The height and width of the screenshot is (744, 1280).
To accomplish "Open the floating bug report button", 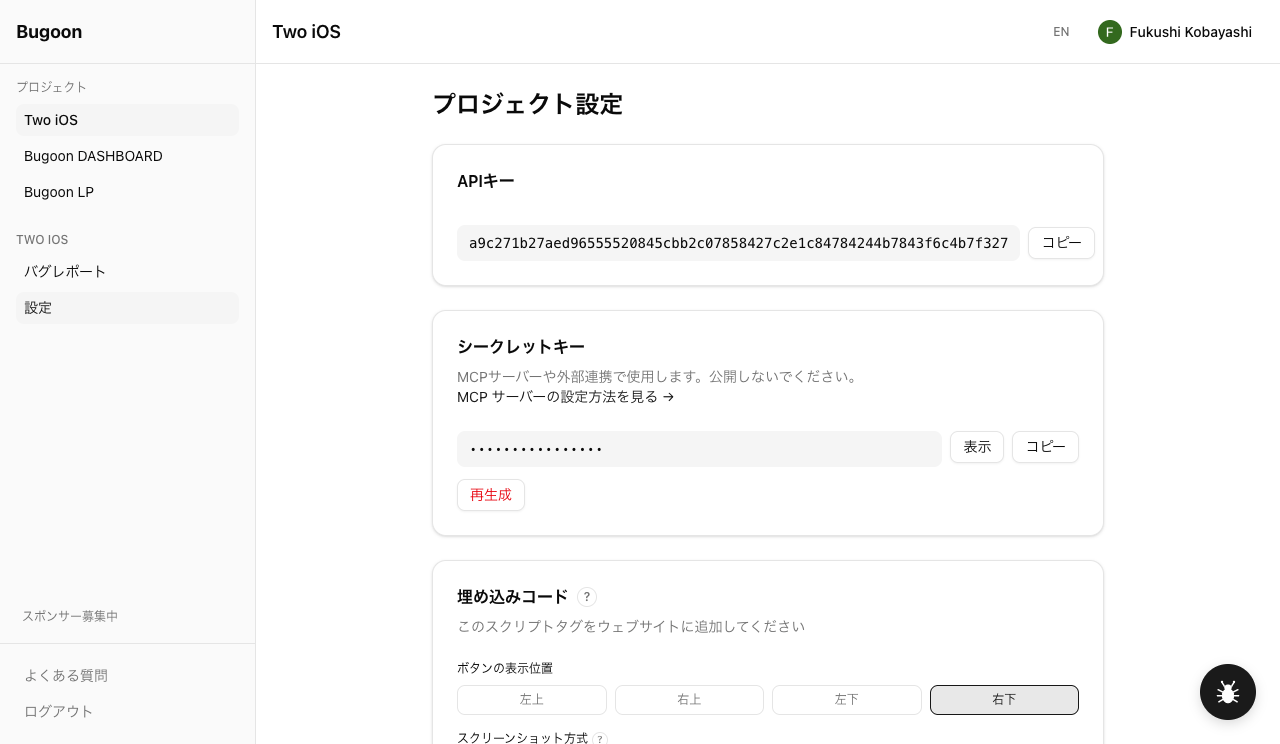I will [1228, 692].
